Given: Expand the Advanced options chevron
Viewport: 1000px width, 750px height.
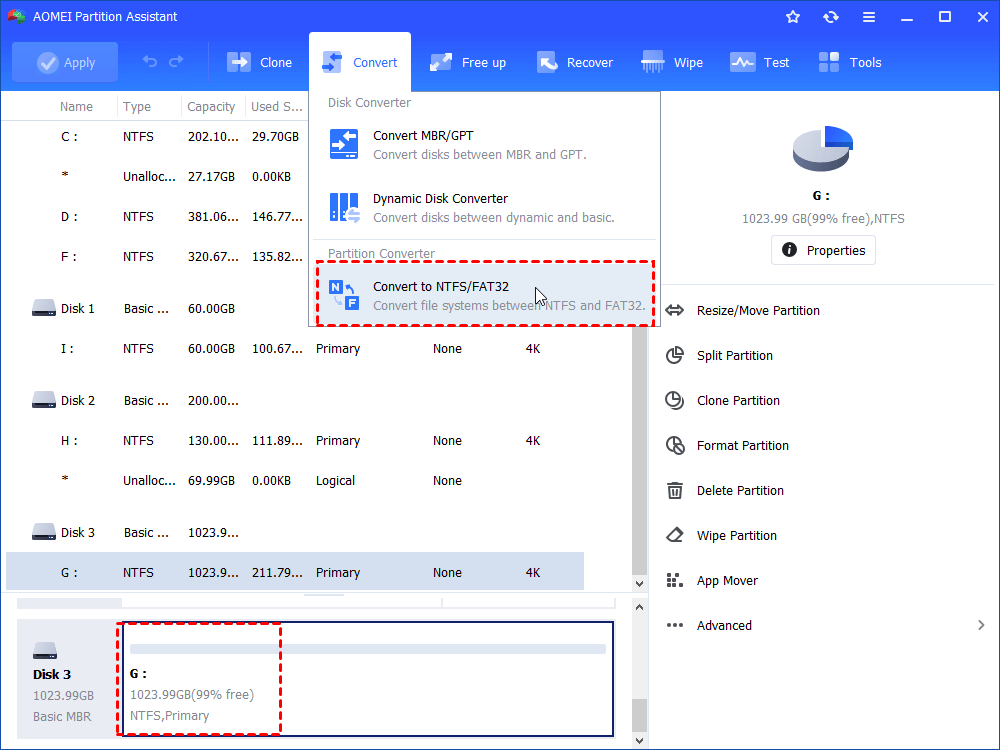Looking at the screenshot, I should (980, 625).
